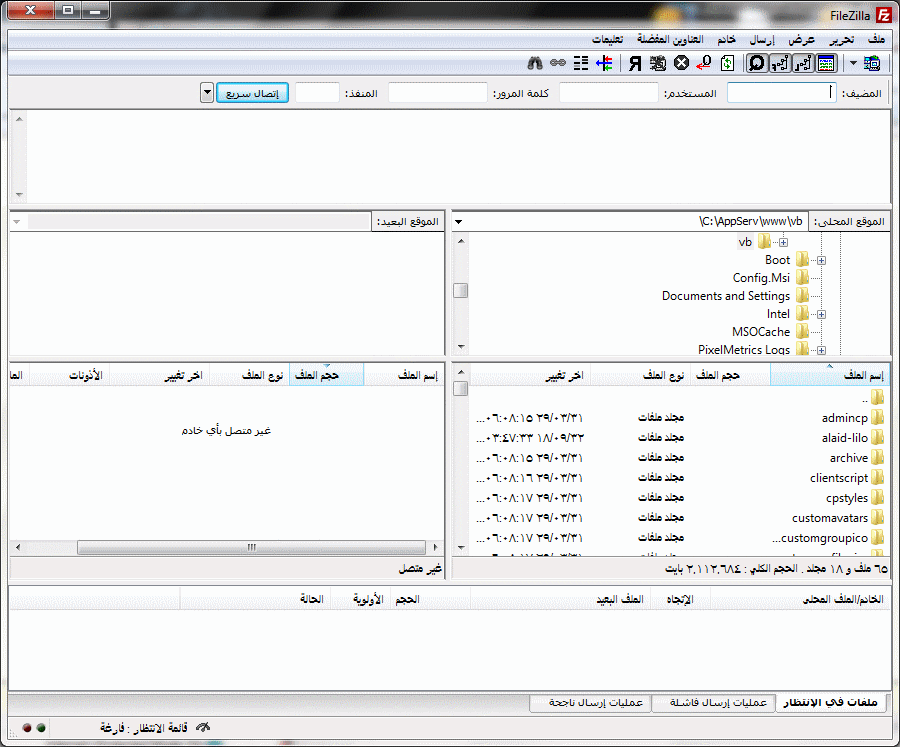Click the cancel current operation icon
This screenshot has width=900, height=747.
click(x=681, y=63)
